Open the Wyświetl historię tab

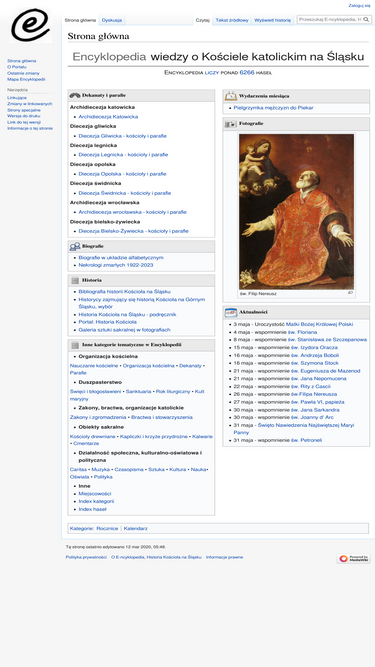tap(273, 20)
